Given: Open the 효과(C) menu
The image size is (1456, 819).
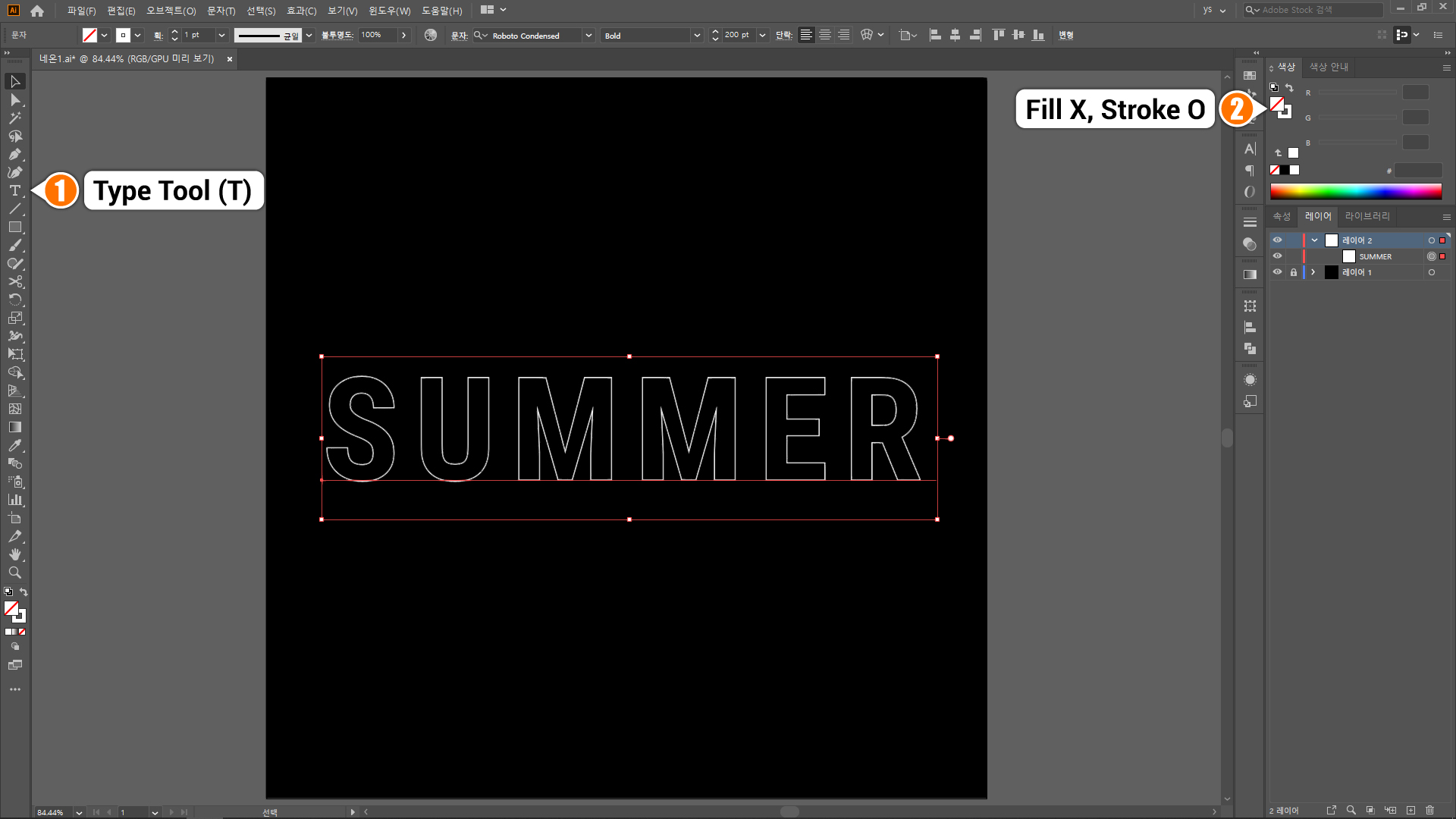Looking at the screenshot, I should [301, 11].
